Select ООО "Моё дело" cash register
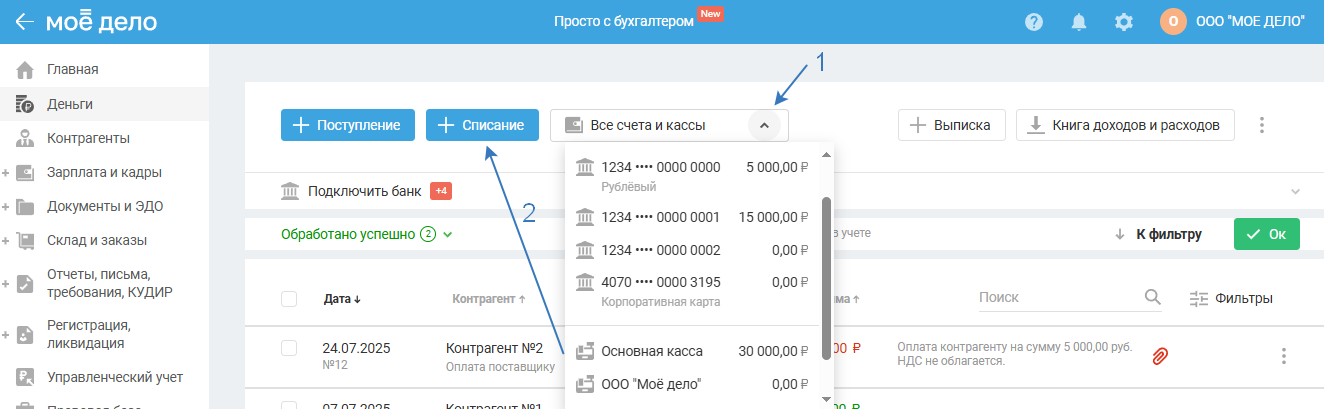This screenshot has height=409, width=1324. pyautogui.click(x=692, y=383)
